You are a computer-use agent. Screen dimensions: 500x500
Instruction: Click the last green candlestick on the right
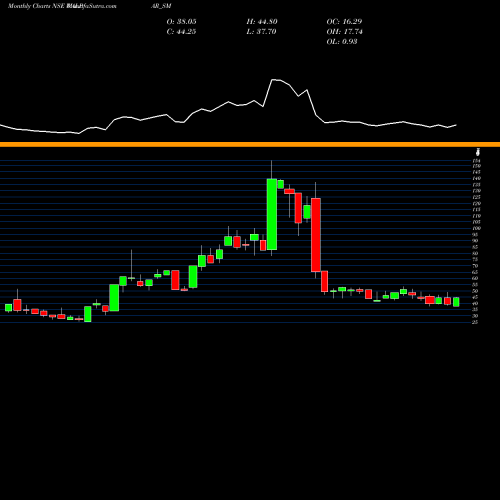456,302
